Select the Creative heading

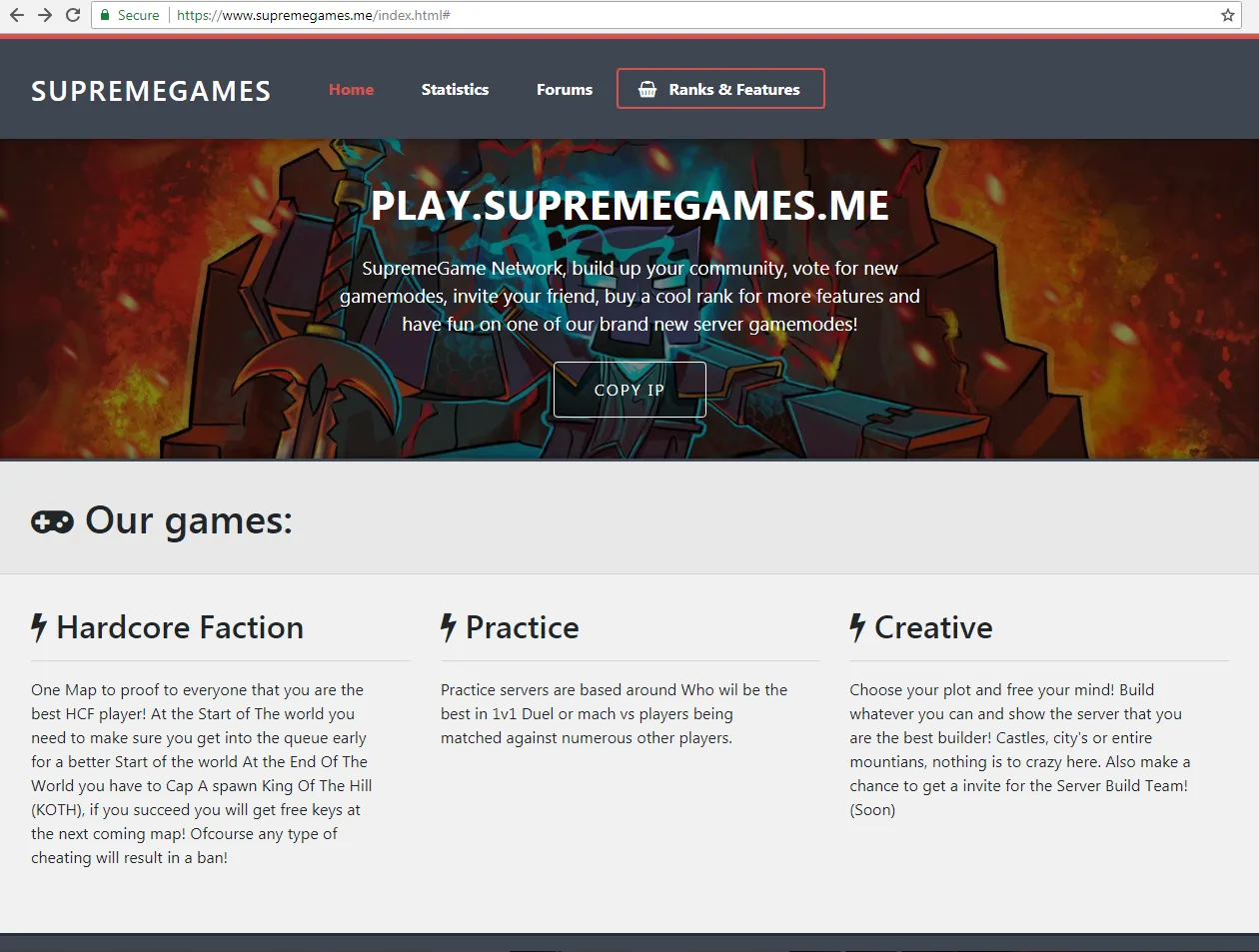(933, 627)
